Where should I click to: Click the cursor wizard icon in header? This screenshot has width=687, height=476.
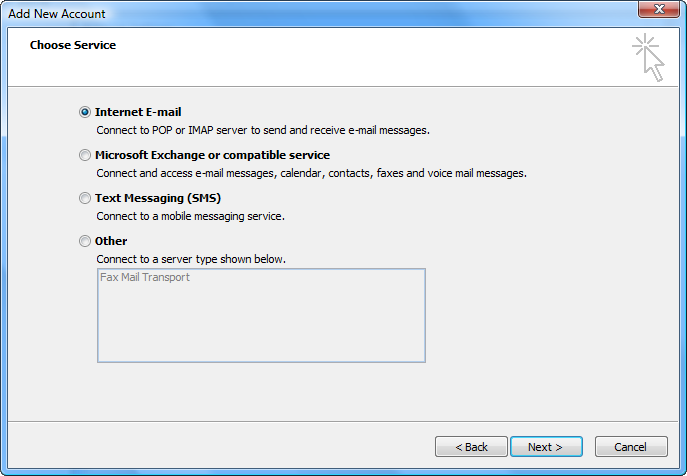pos(648,56)
